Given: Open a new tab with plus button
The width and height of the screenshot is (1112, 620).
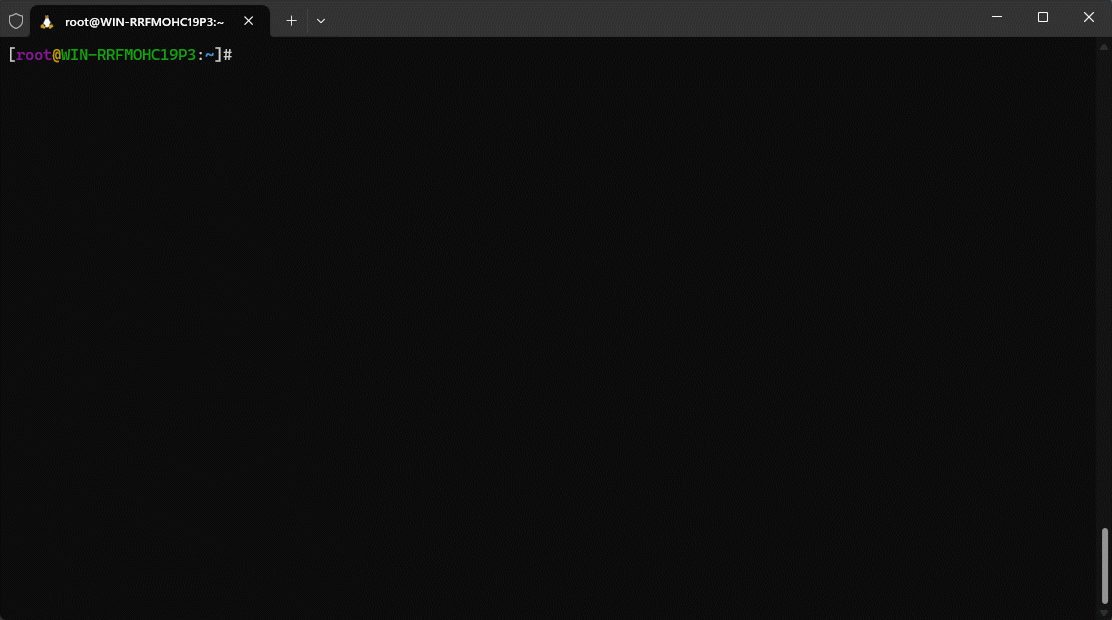Looking at the screenshot, I should (x=291, y=21).
